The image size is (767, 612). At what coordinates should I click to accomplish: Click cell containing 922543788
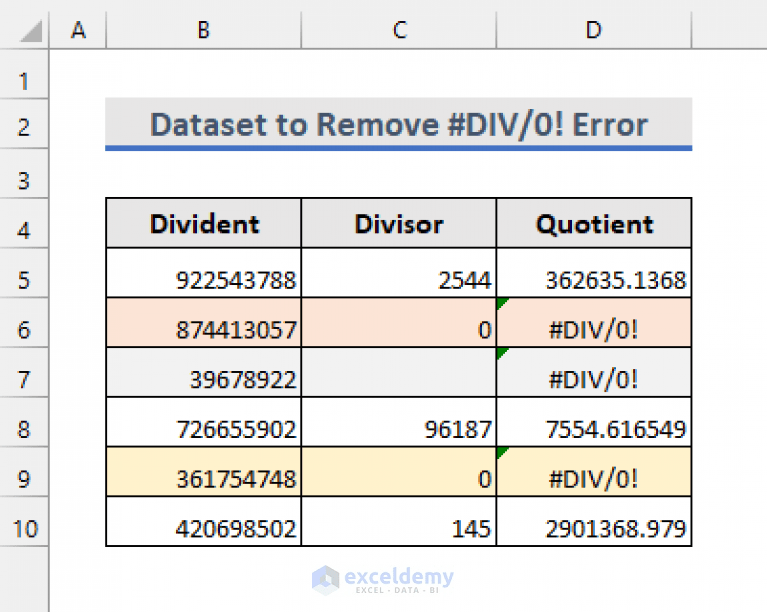(x=203, y=273)
